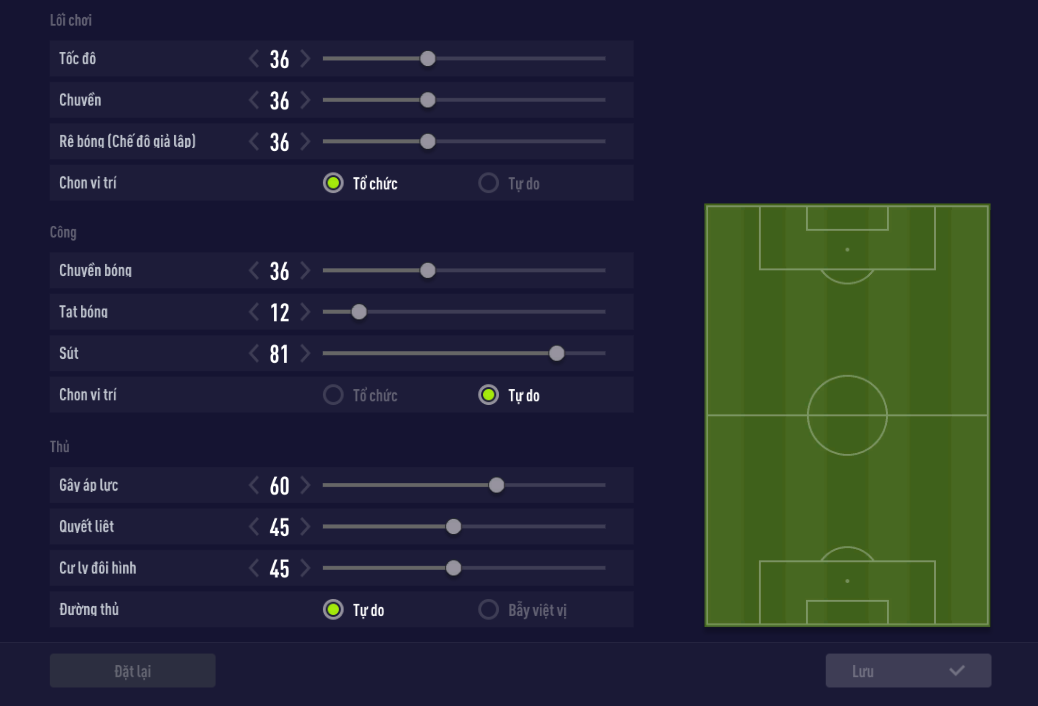Click the Đặt lại reset button
The width and height of the screenshot is (1038, 706).
132,671
